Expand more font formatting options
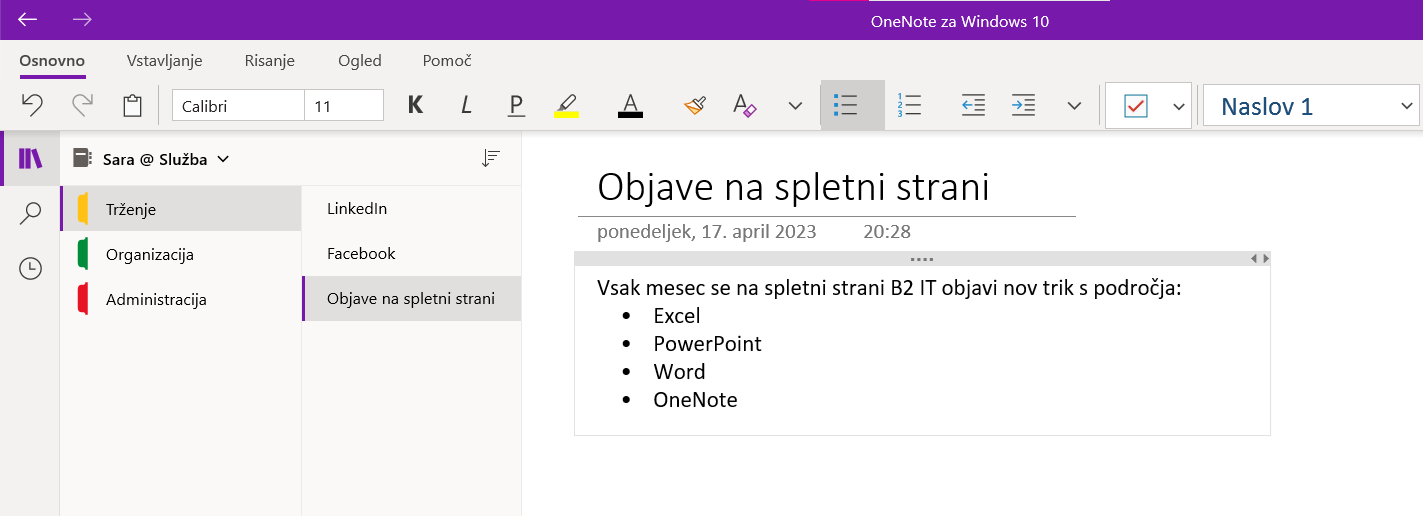The height and width of the screenshot is (516, 1423). [795, 105]
